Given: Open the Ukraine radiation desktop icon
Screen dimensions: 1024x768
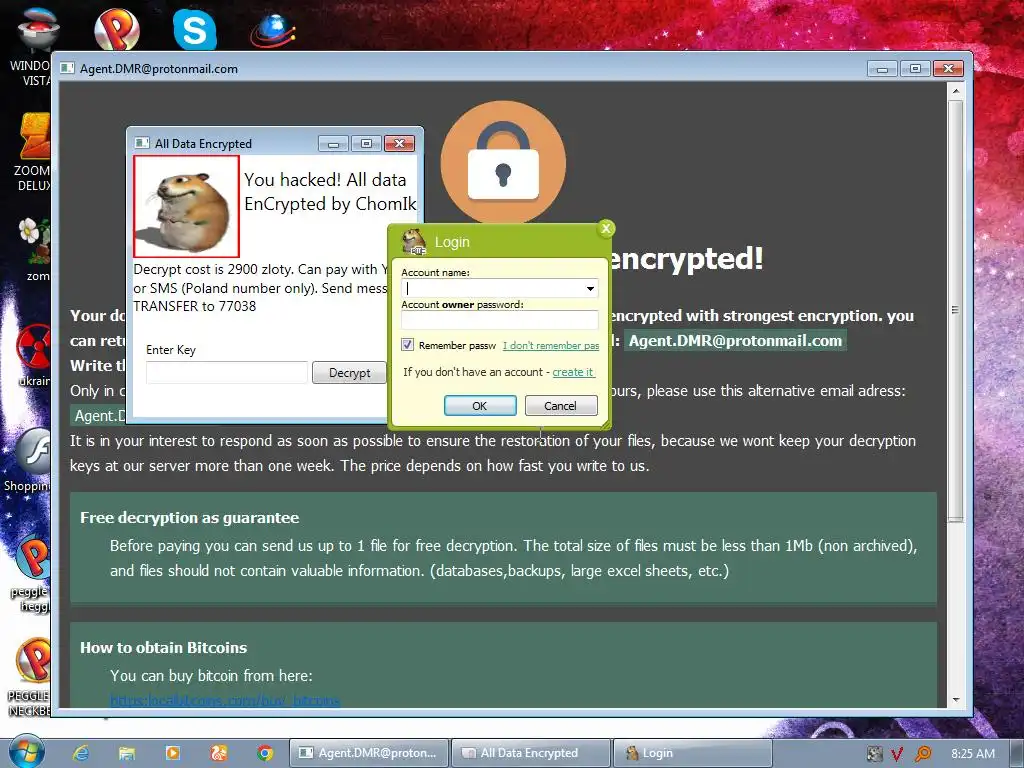Looking at the screenshot, I should [x=34, y=355].
